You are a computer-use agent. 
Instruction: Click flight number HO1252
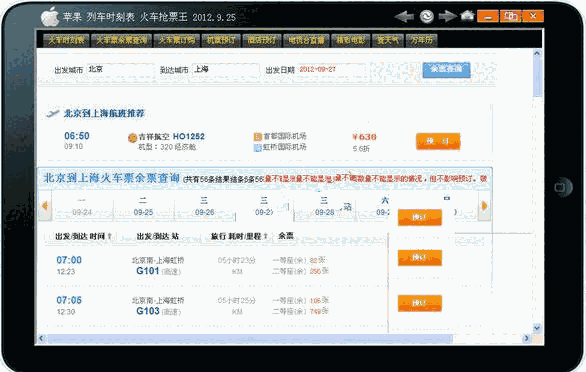coord(189,136)
